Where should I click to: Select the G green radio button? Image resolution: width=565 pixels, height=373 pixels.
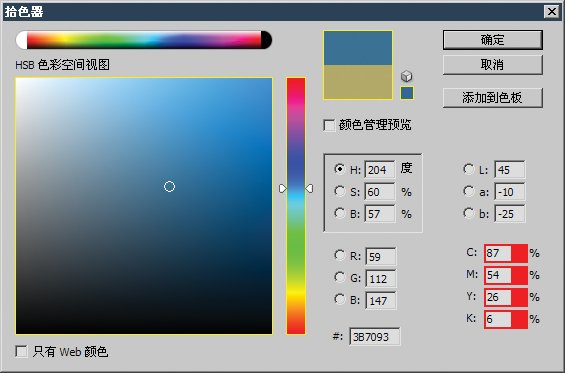click(339, 277)
